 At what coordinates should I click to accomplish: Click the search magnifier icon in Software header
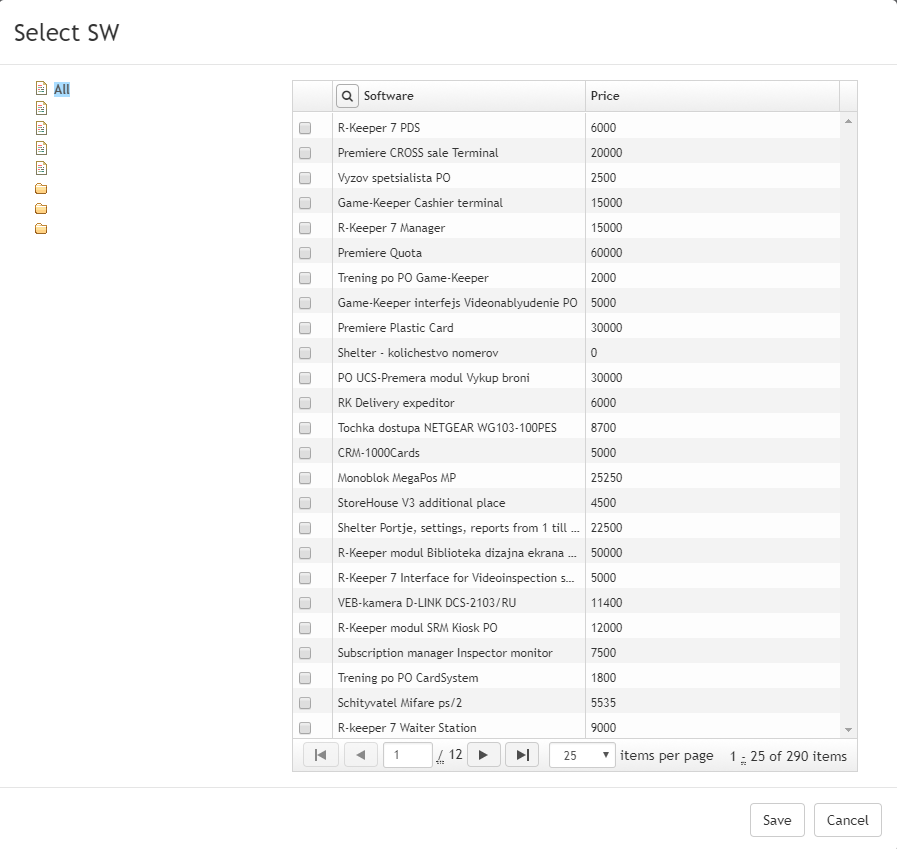pos(347,96)
